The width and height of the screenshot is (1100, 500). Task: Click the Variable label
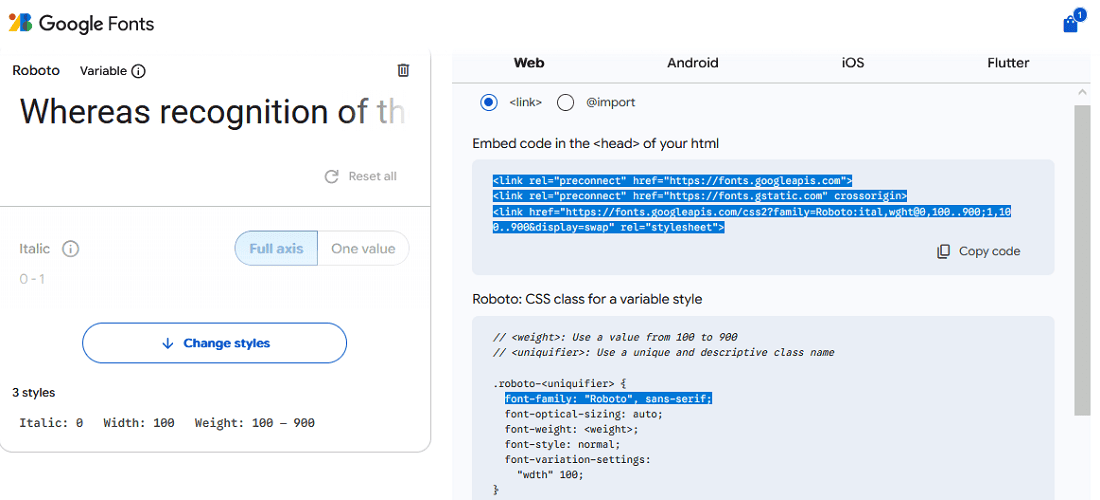tap(103, 71)
